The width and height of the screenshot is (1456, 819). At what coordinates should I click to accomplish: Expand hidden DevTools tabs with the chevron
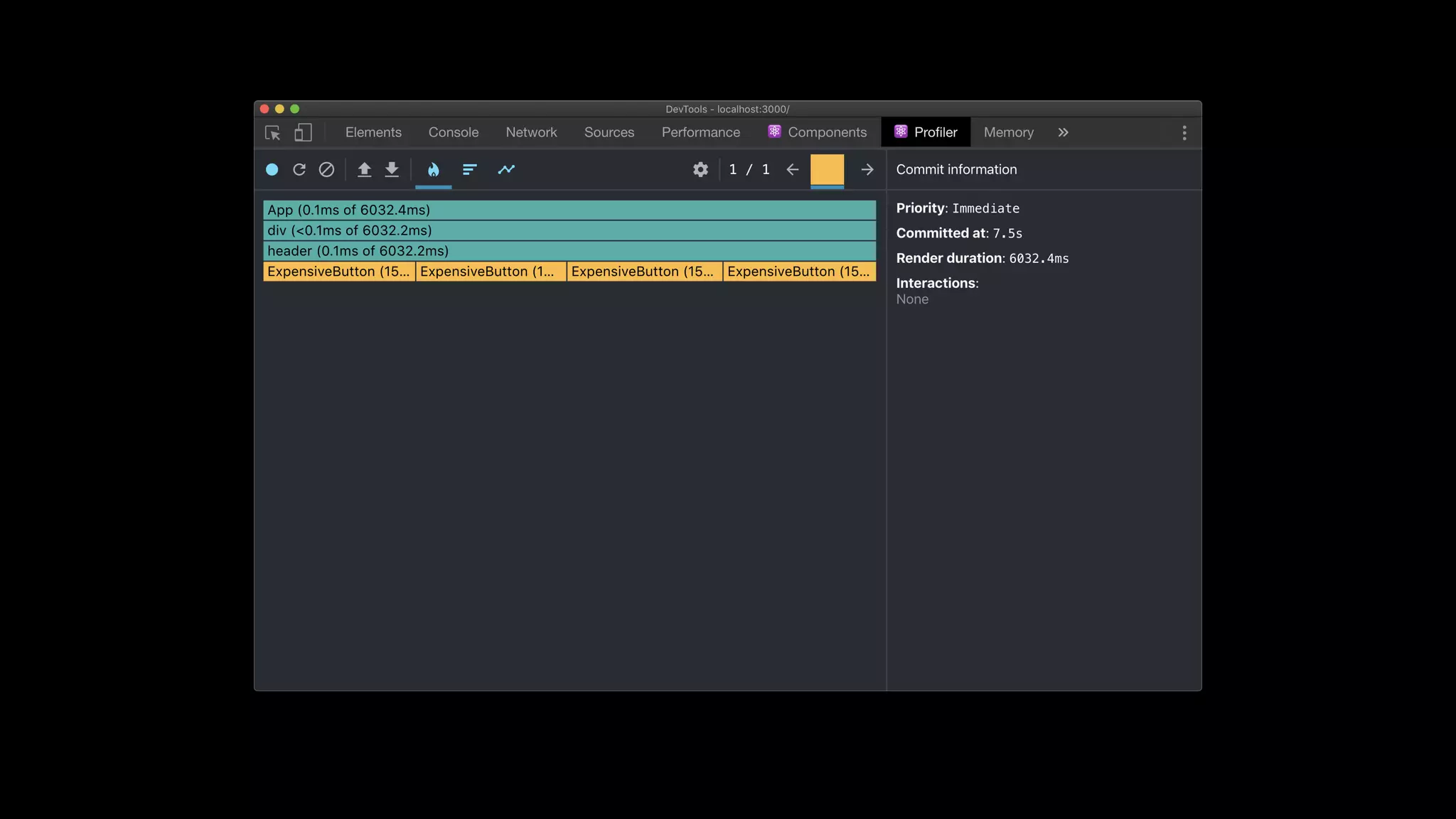(1063, 132)
